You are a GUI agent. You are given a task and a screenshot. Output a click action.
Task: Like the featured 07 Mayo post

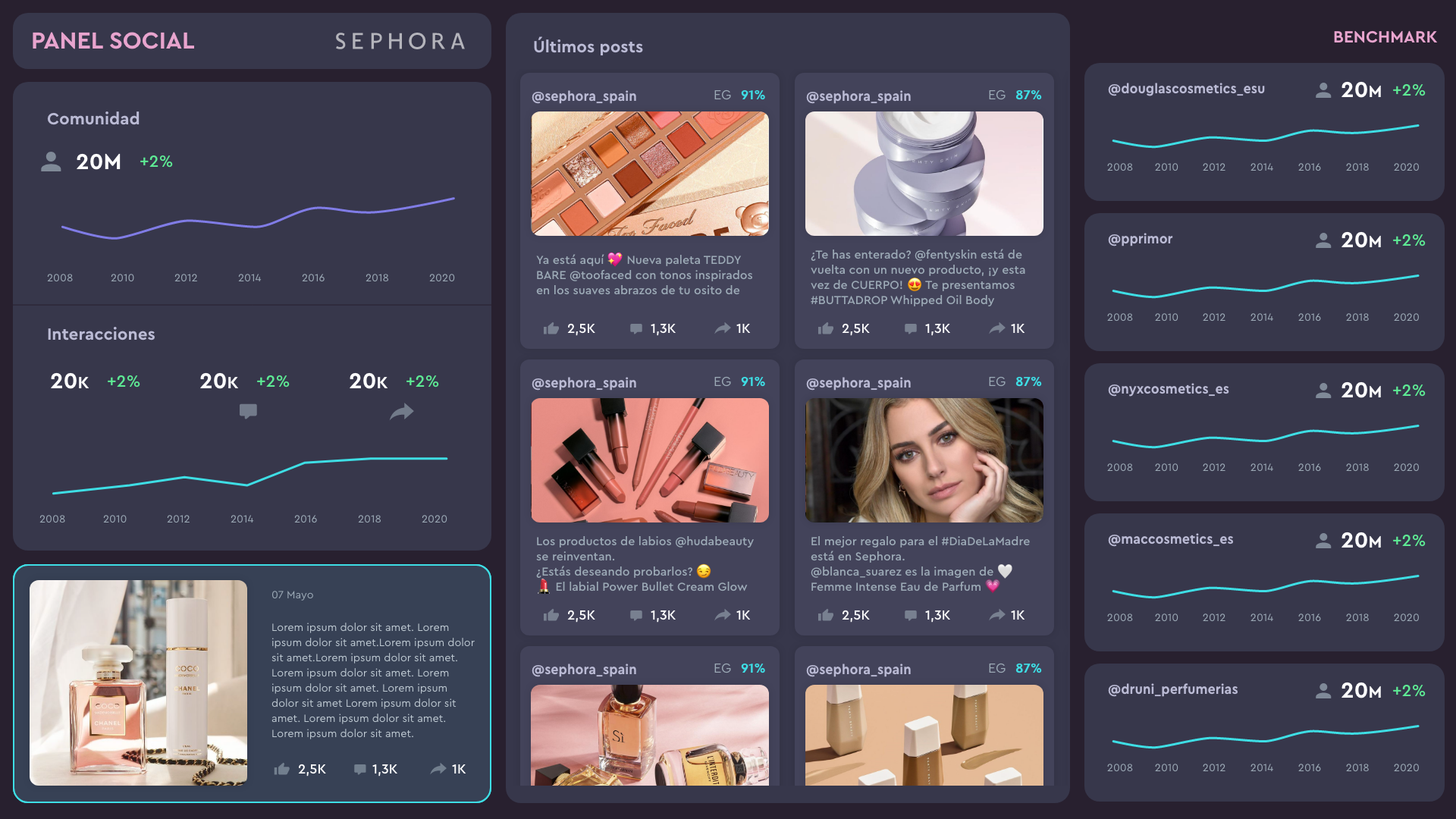[x=282, y=769]
